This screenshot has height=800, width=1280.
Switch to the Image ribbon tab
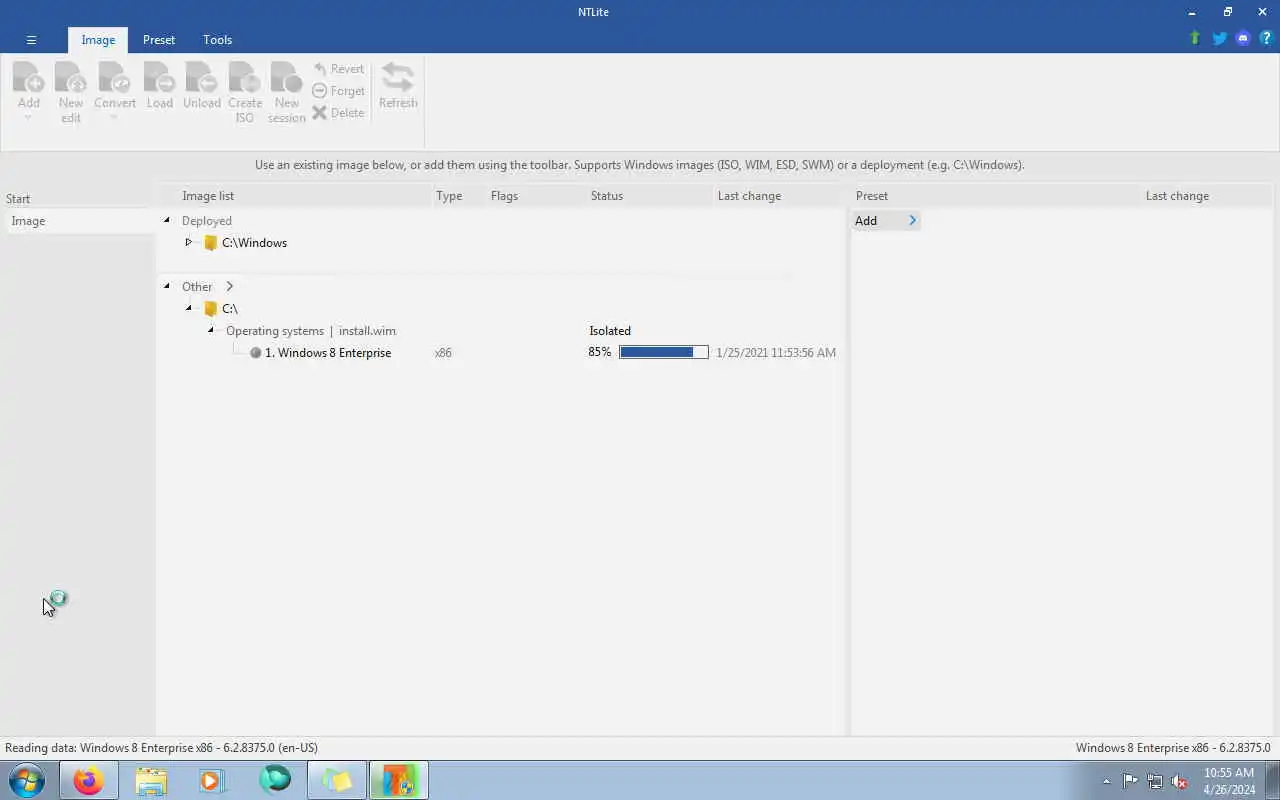(x=98, y=40)
